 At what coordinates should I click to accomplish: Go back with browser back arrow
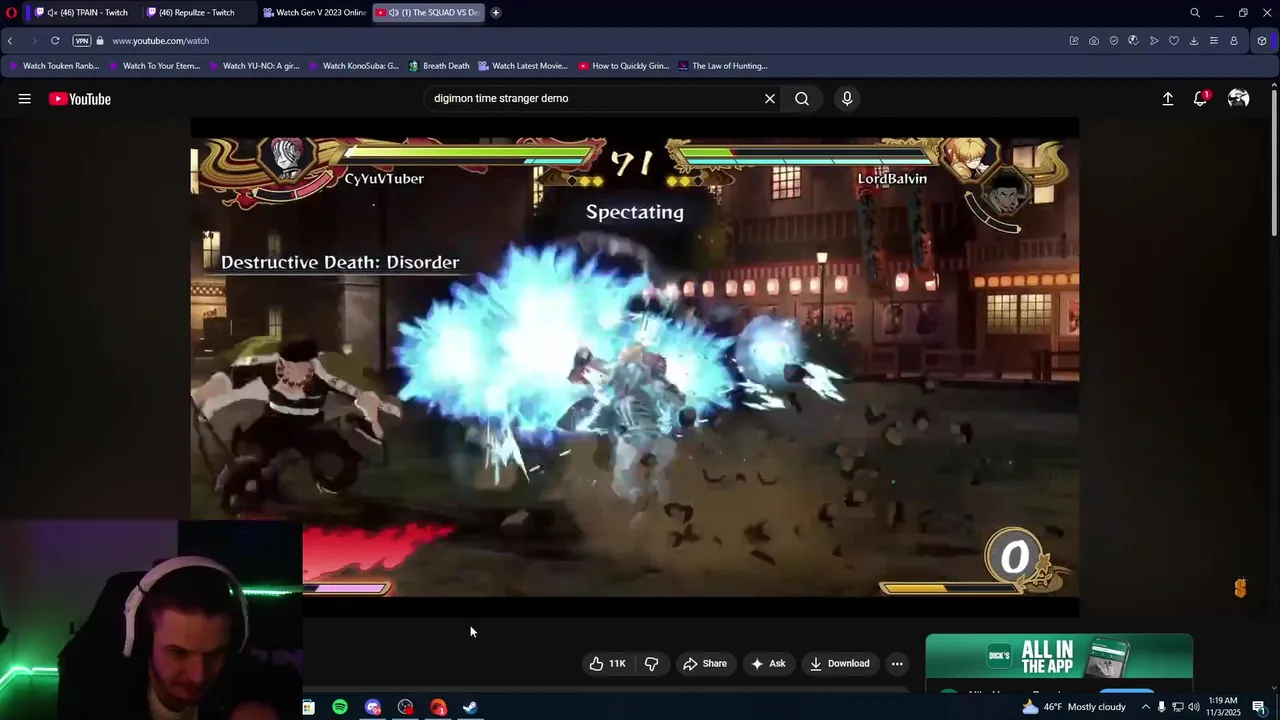click(10, 41)
